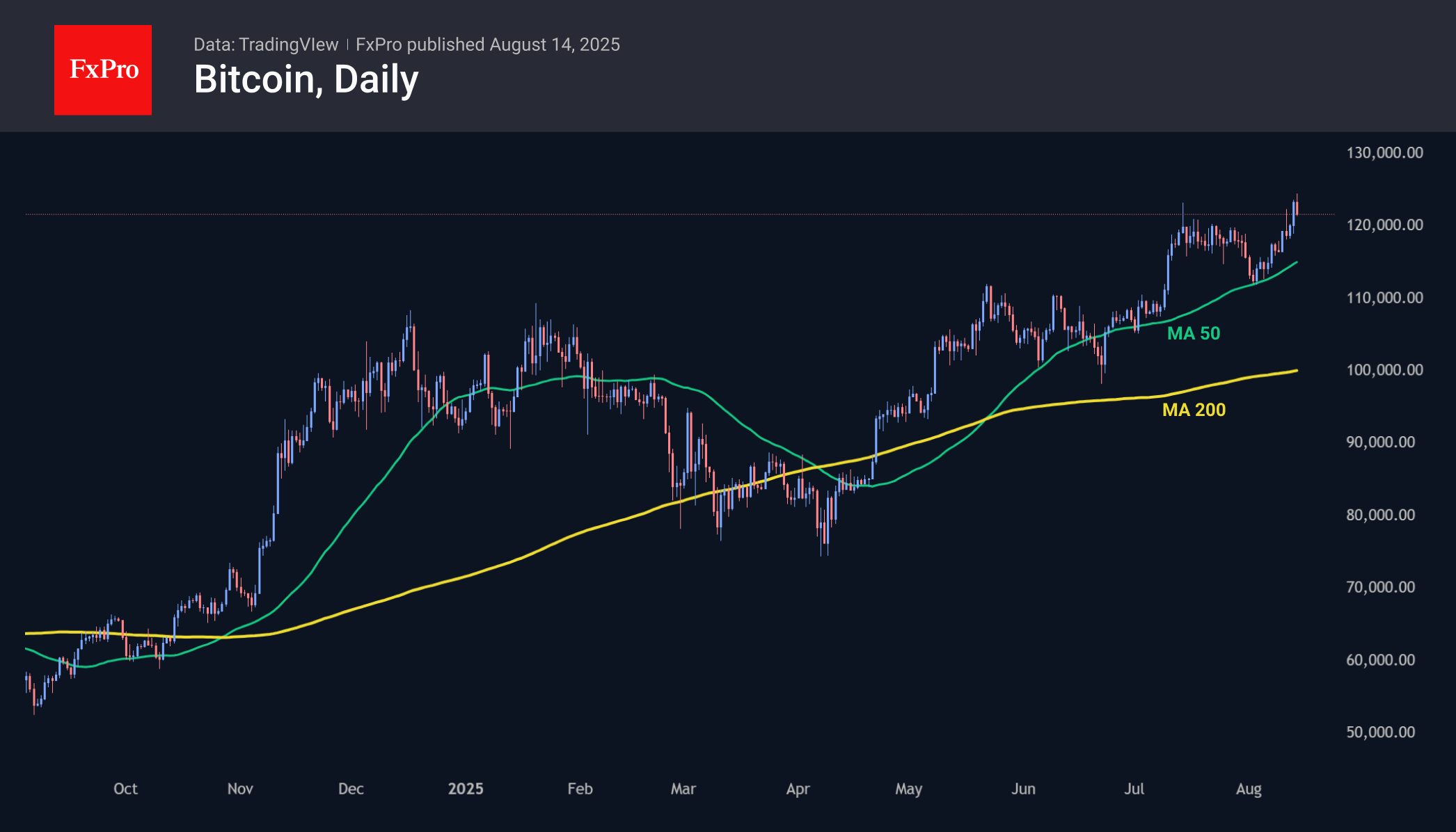This screenshot has height=832, width=1456.
Task: Click the Aug label on time axis
Action: (1249, 789)
